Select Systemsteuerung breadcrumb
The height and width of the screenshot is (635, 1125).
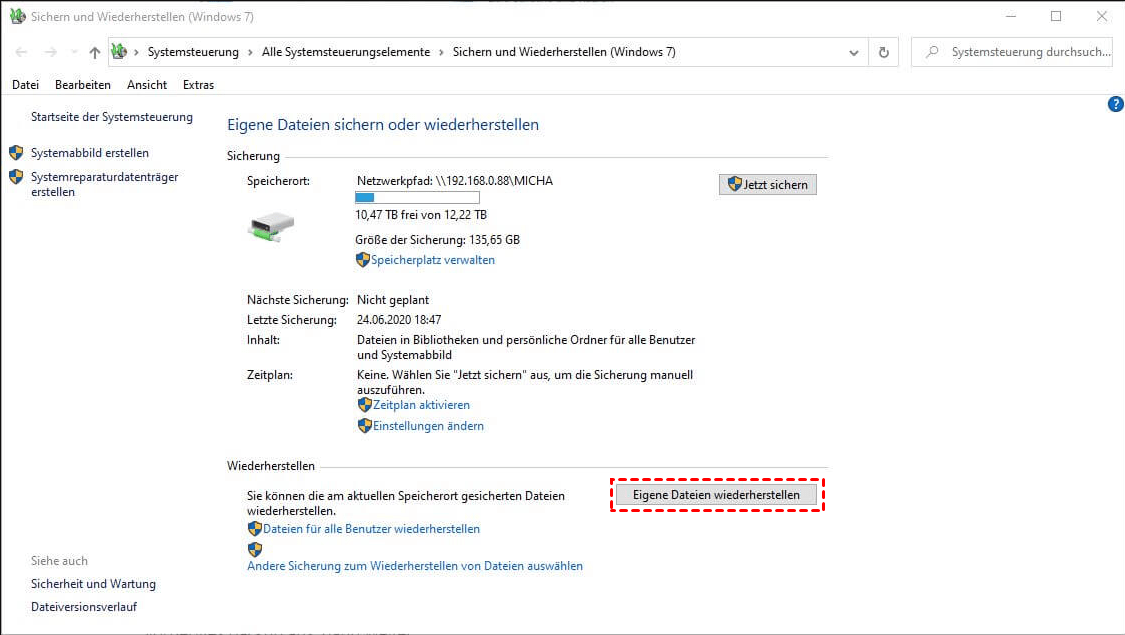pos(193,52)
